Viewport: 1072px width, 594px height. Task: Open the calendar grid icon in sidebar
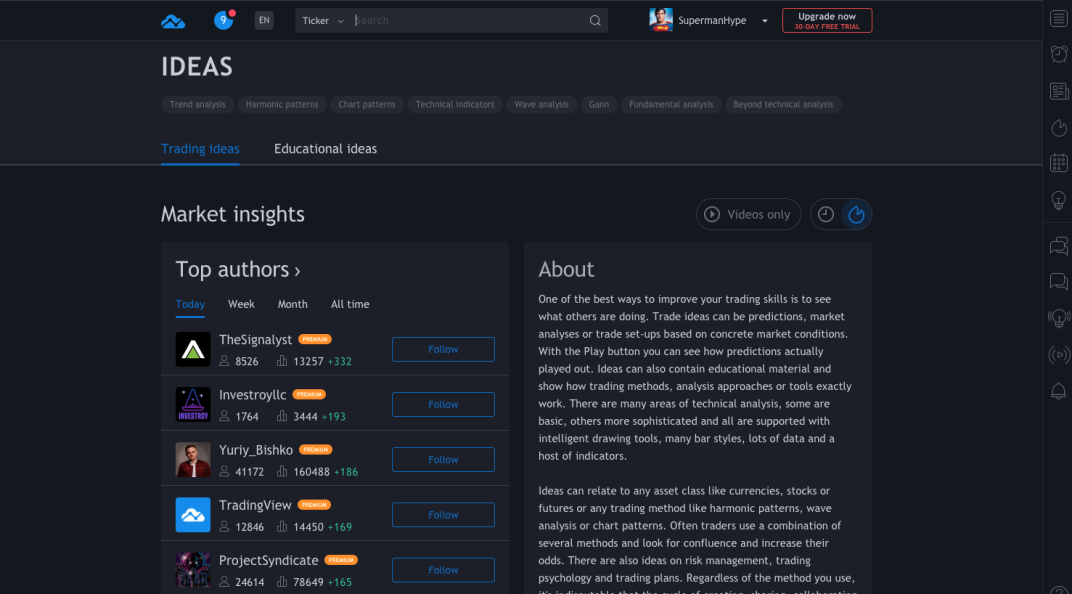coord(1058,163)
